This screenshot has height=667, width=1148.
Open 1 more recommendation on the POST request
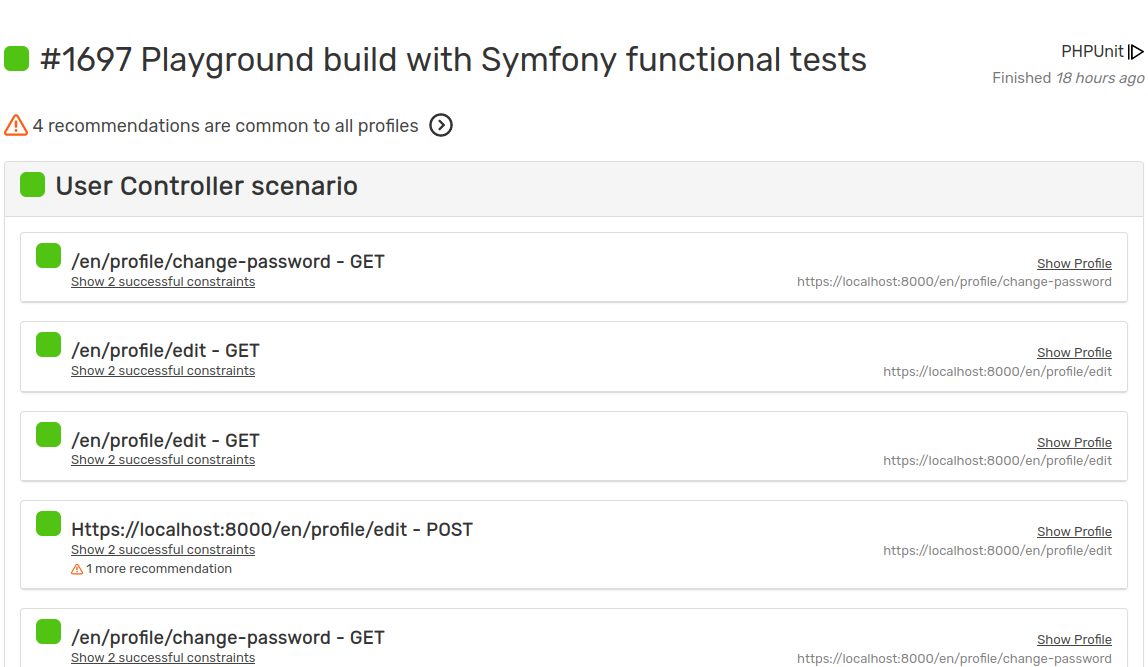click(158, 568)
